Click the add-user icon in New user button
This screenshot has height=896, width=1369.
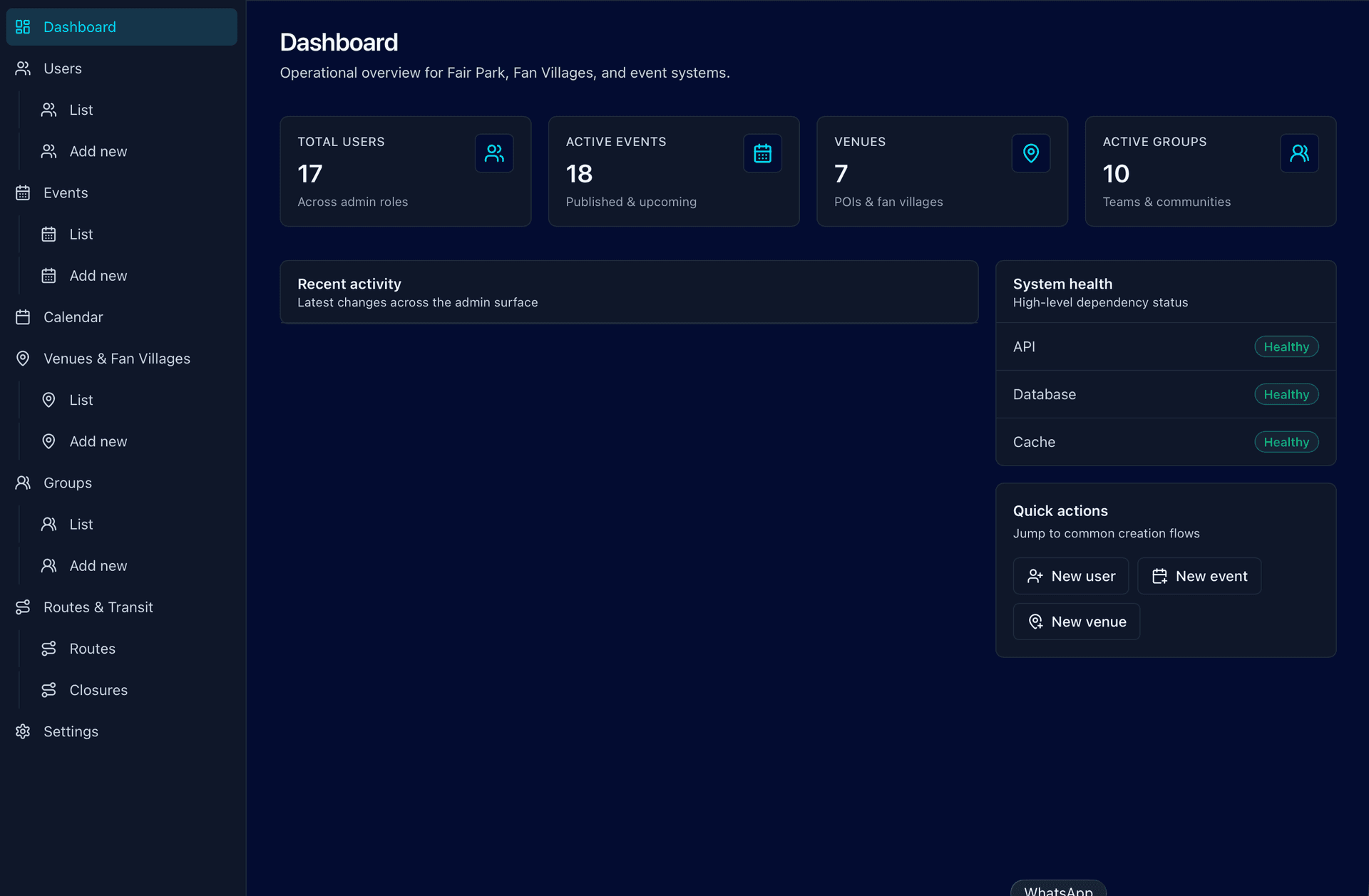tap(1035, 576)
